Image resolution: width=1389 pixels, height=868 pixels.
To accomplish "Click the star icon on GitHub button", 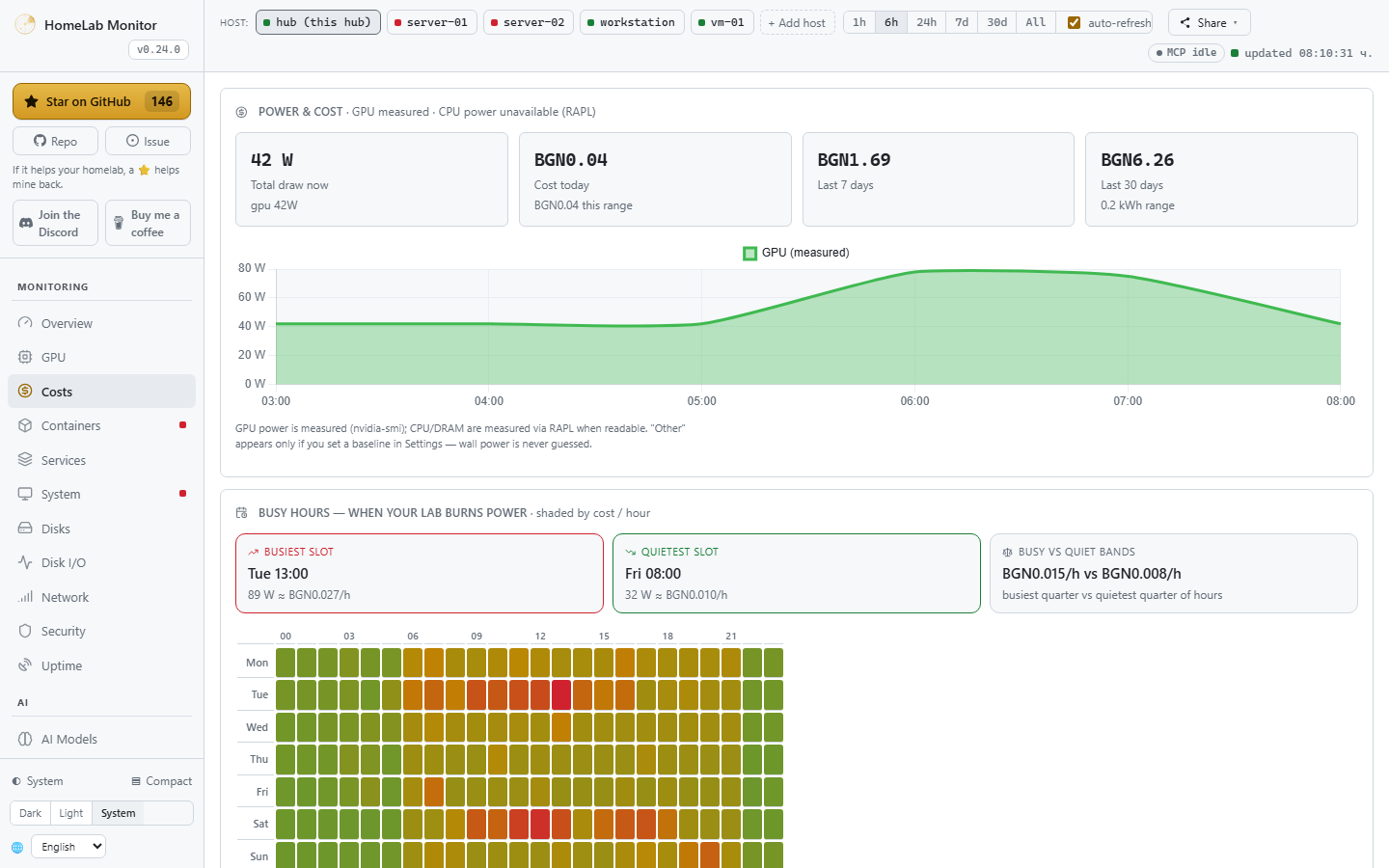I will tap(32, 101).
